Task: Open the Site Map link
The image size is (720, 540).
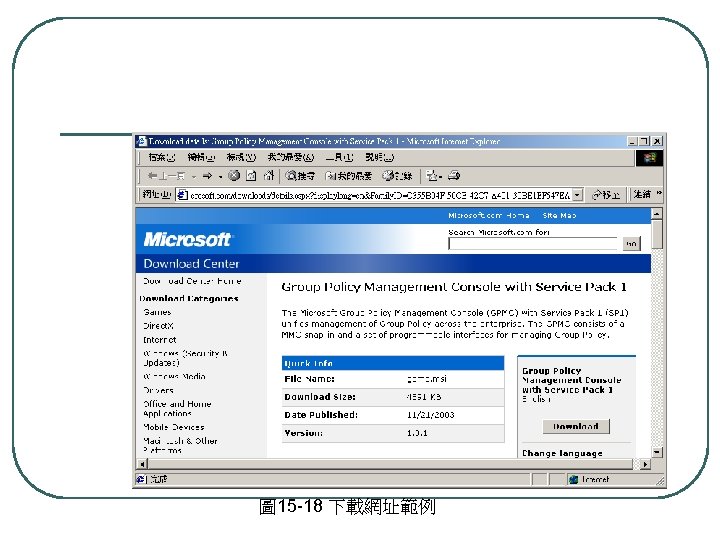Action: point(559,215)
